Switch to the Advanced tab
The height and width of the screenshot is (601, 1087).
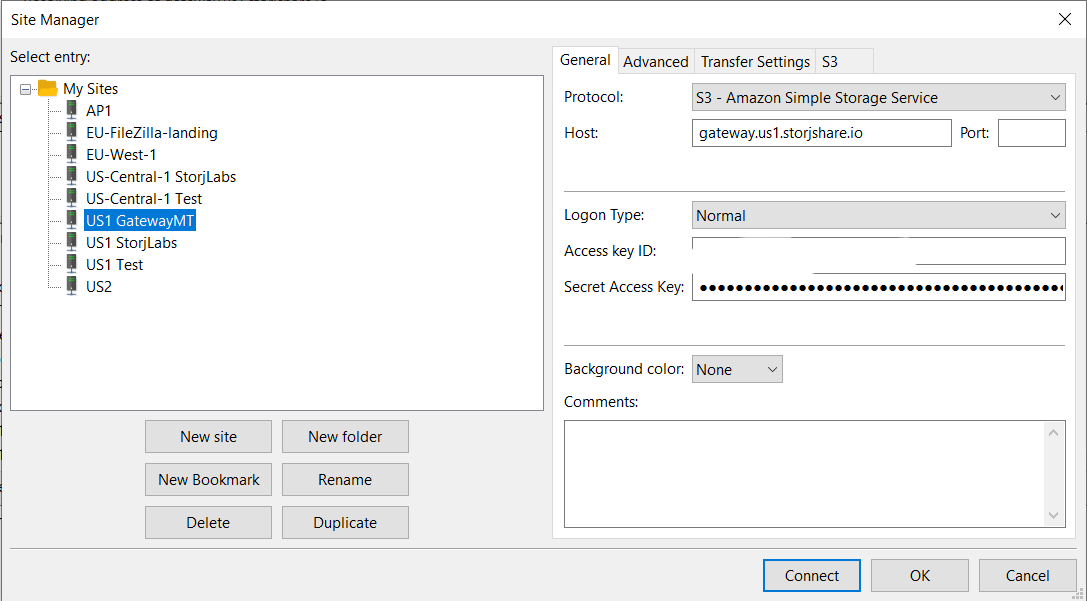pos(656,62)
